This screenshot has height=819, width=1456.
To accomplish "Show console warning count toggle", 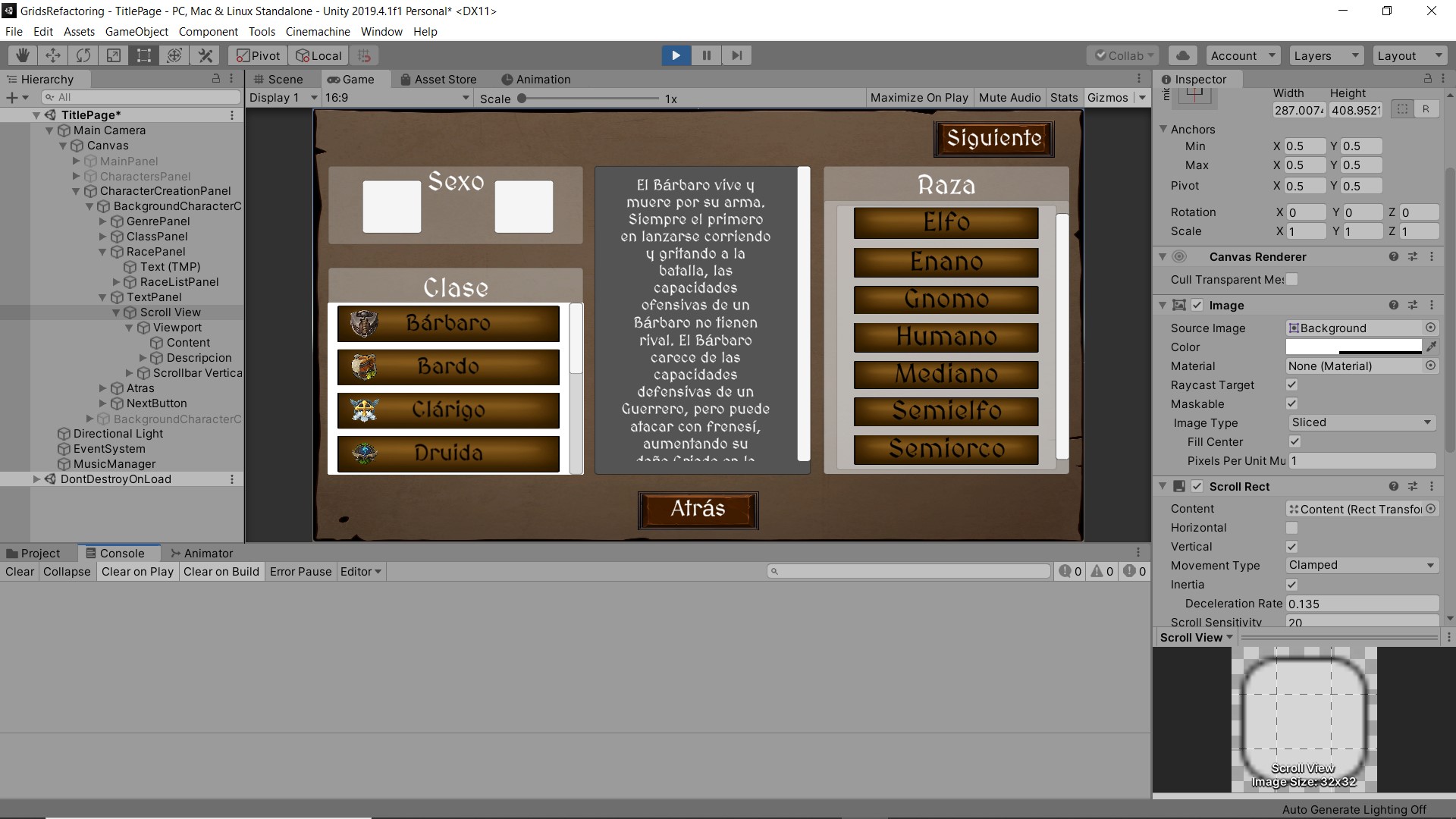I will click(x=1102, y=571).
